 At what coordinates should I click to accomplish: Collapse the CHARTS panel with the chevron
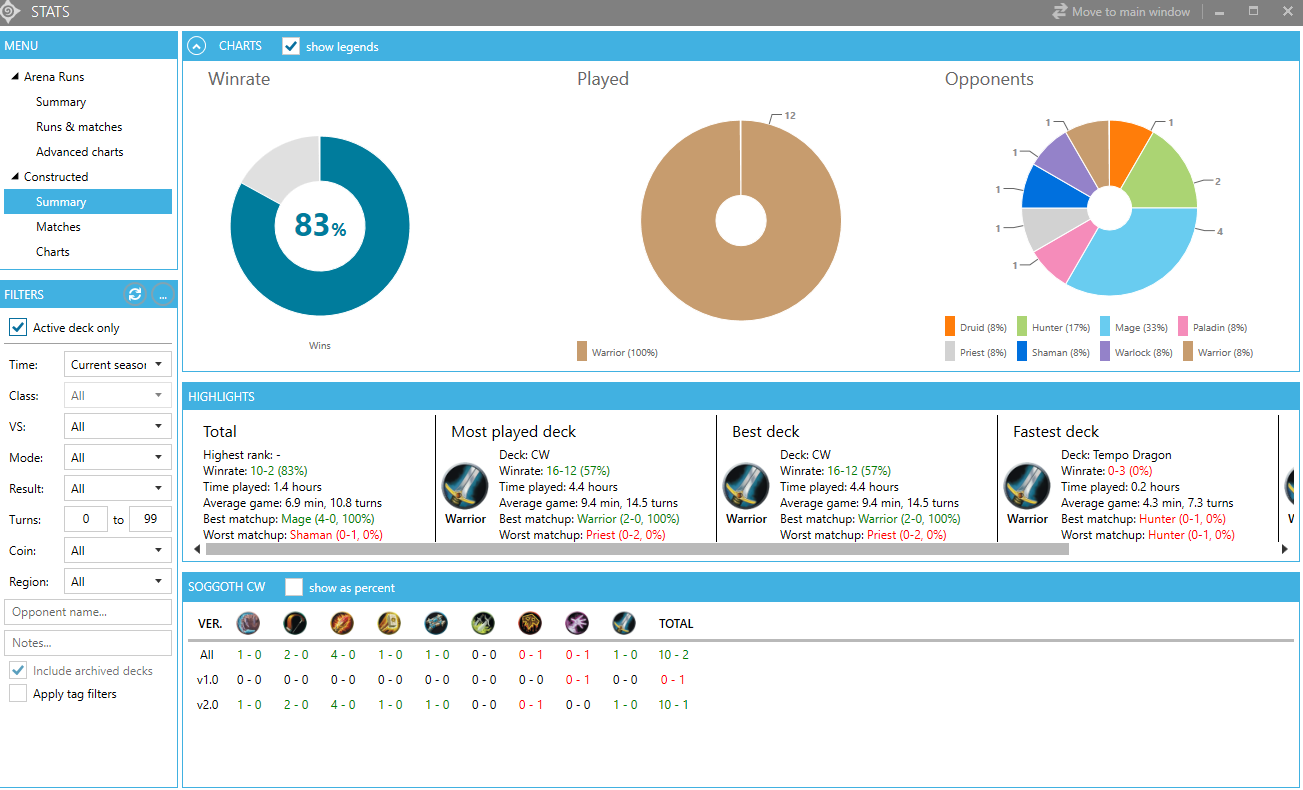[x=196, y=45]
